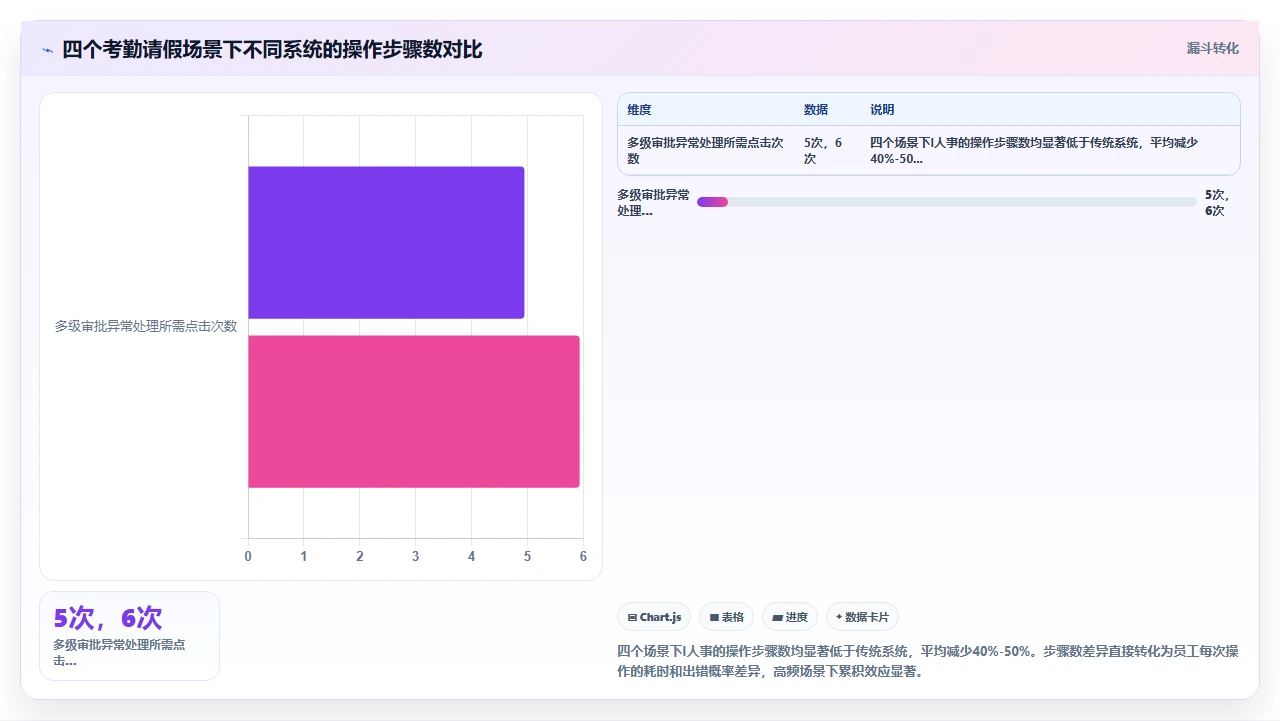Click the purple bar in the chart

click(x=386, y=242)
